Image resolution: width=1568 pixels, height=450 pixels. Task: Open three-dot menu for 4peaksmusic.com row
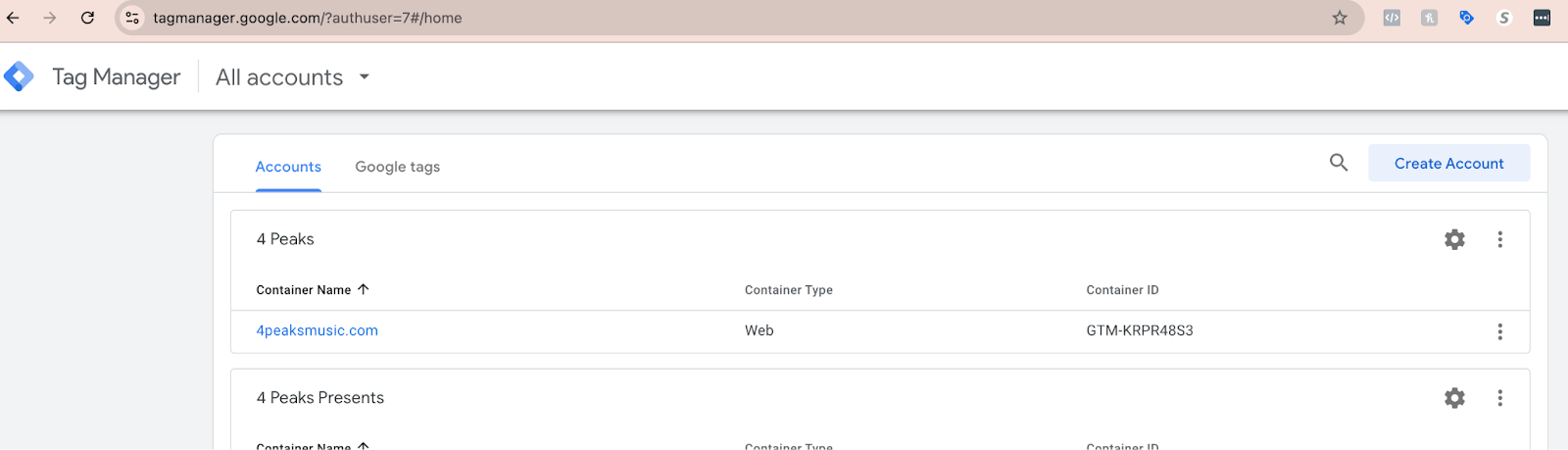point(1499,331)
